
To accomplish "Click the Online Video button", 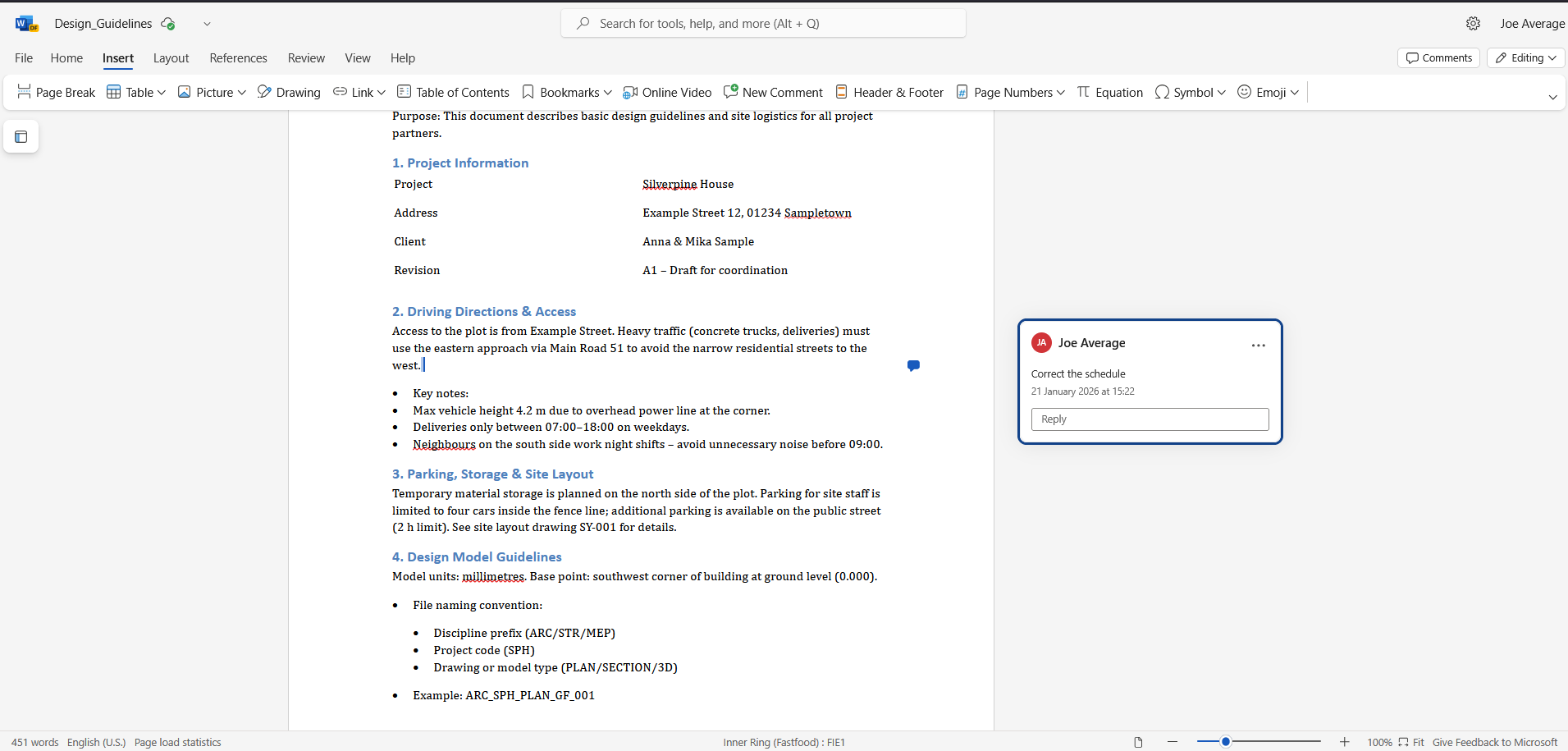I will [x=667, y=93].
